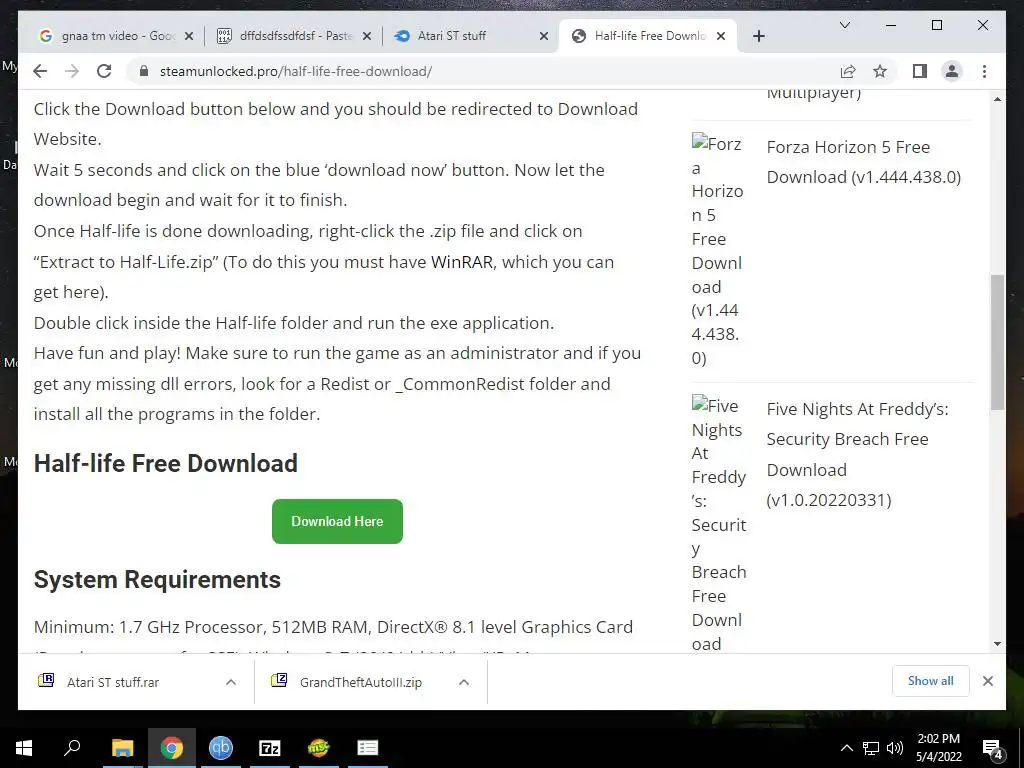This screenshot has width=1024, height=768.
Task: Open network status tray icon
Action: [871, 748]
